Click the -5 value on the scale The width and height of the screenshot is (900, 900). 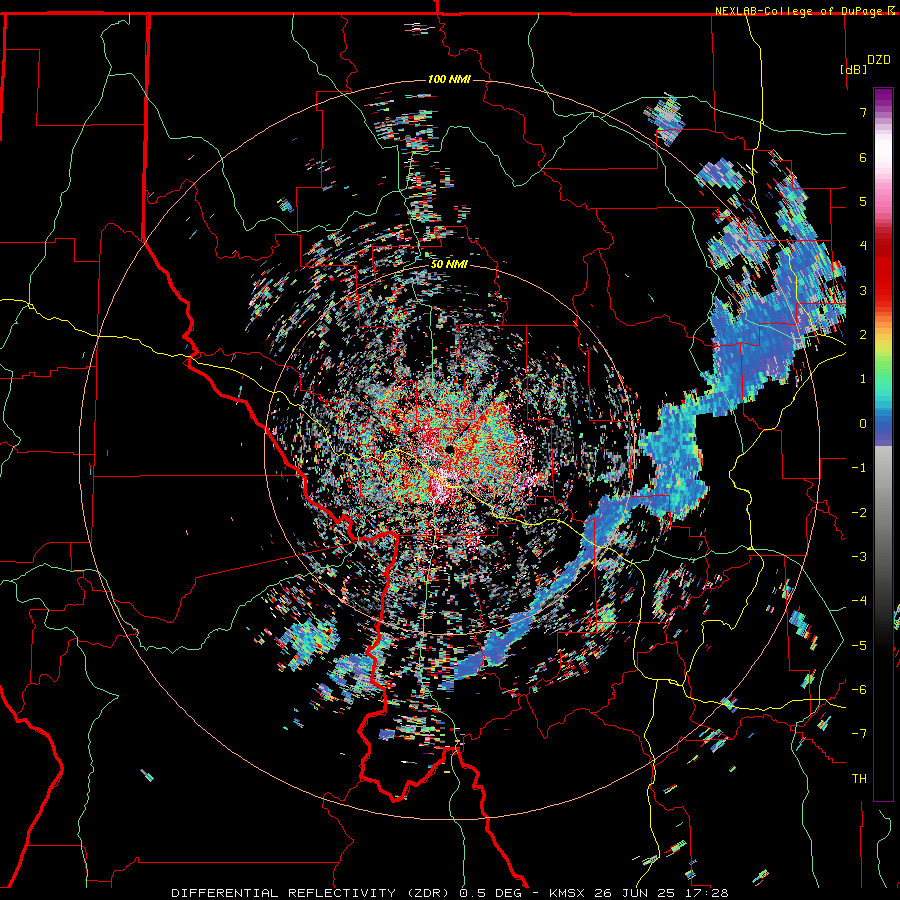[859, 646]
